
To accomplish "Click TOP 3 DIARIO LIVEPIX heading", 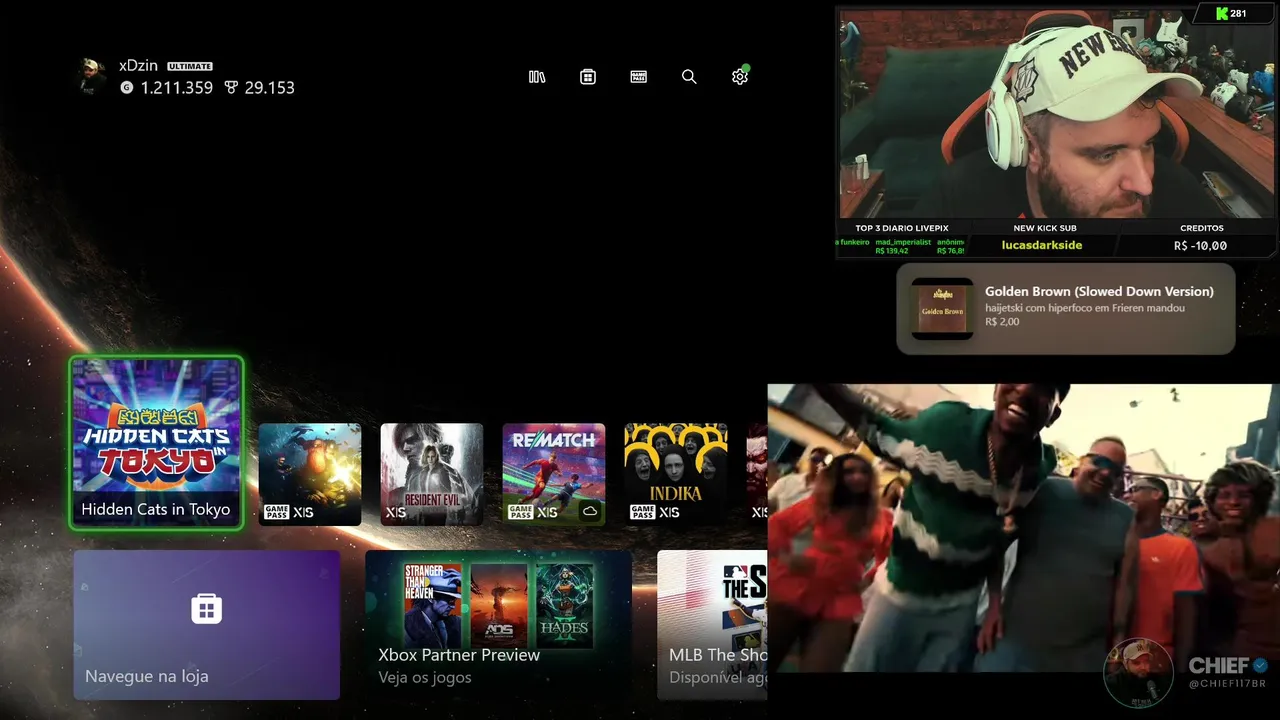I will coord(900,228).
